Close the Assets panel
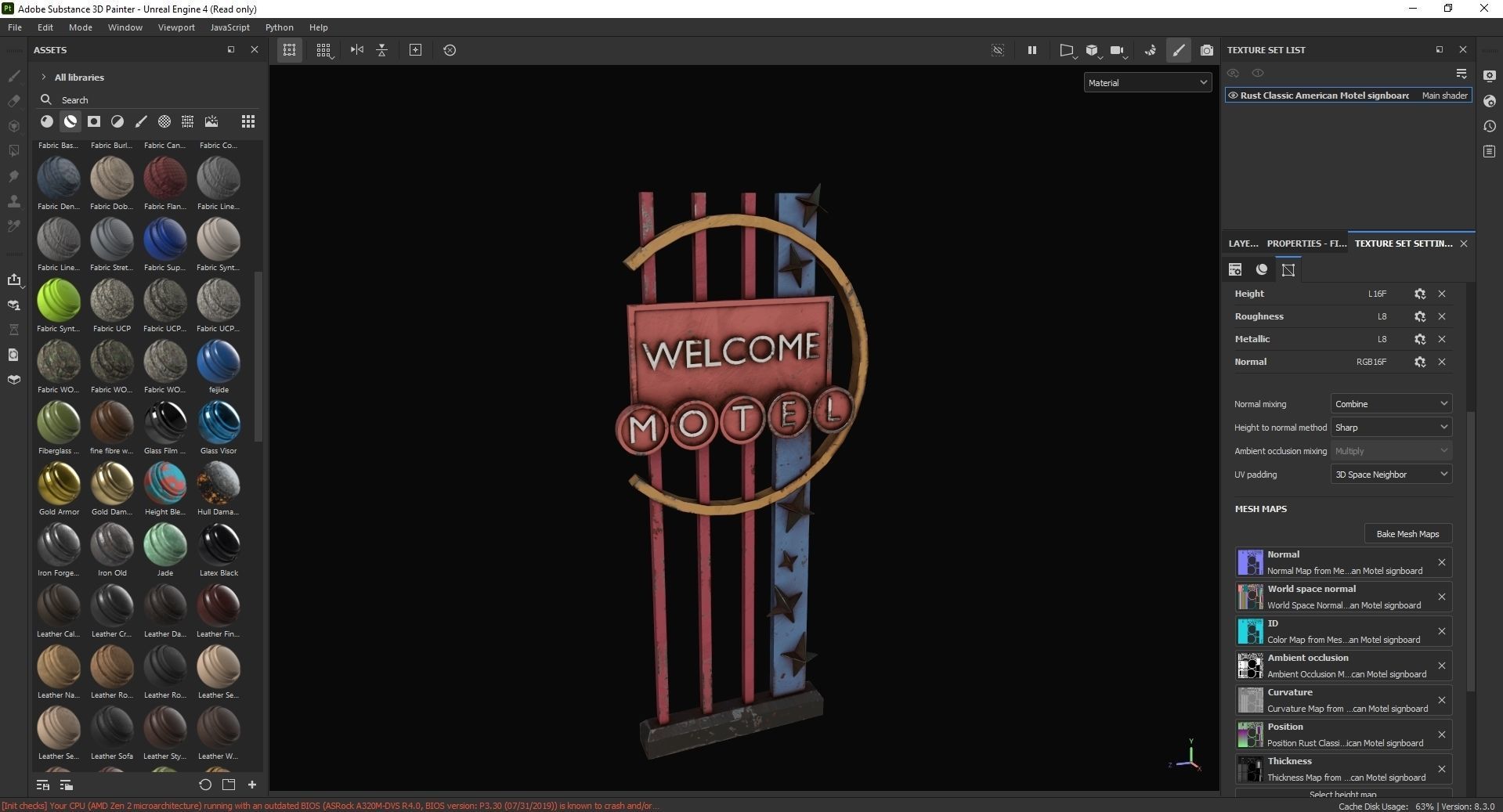The height and width of the screenshot is (812, 1503). 255,49
